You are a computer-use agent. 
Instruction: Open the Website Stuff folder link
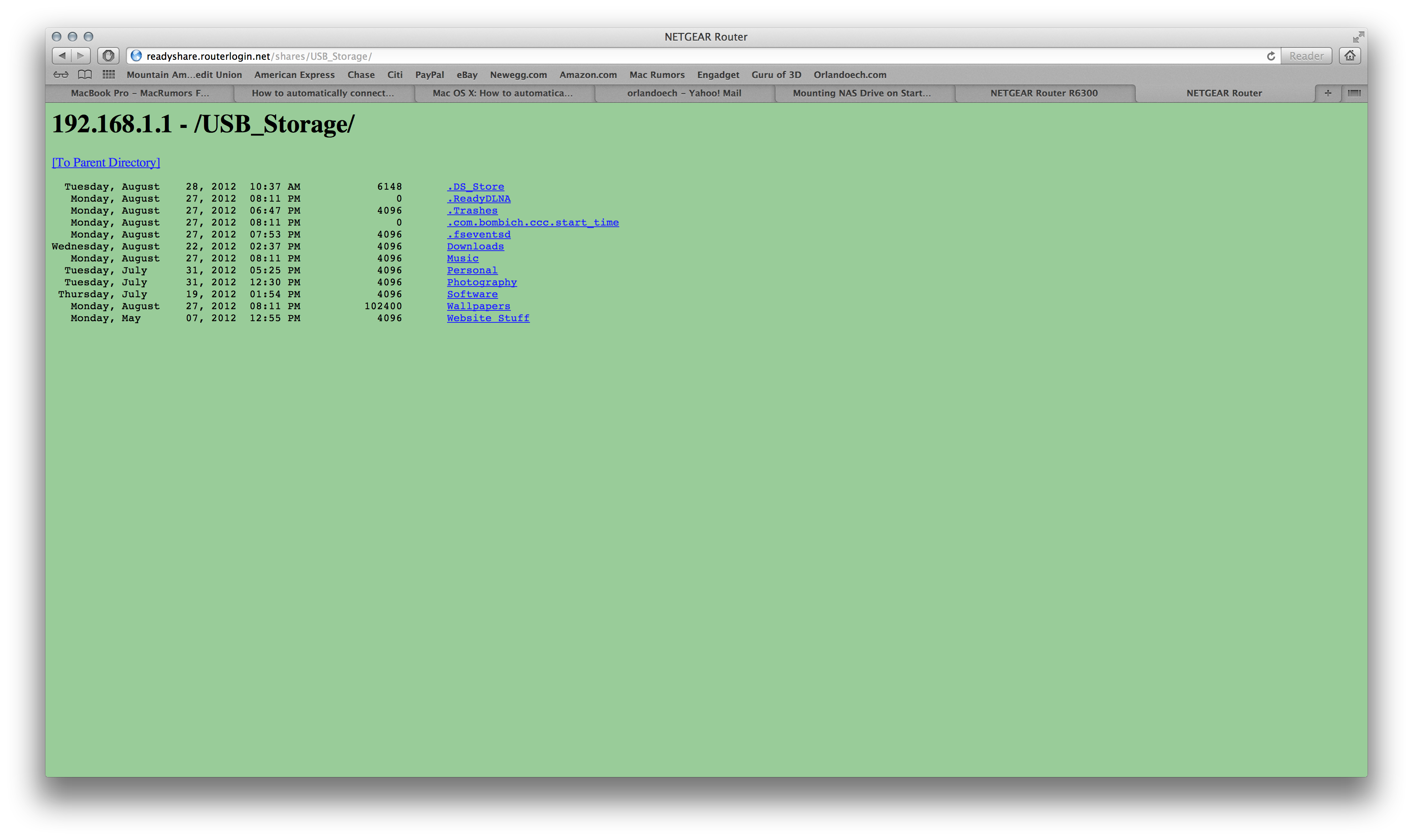pyautogui.click(x=489, y=318)
